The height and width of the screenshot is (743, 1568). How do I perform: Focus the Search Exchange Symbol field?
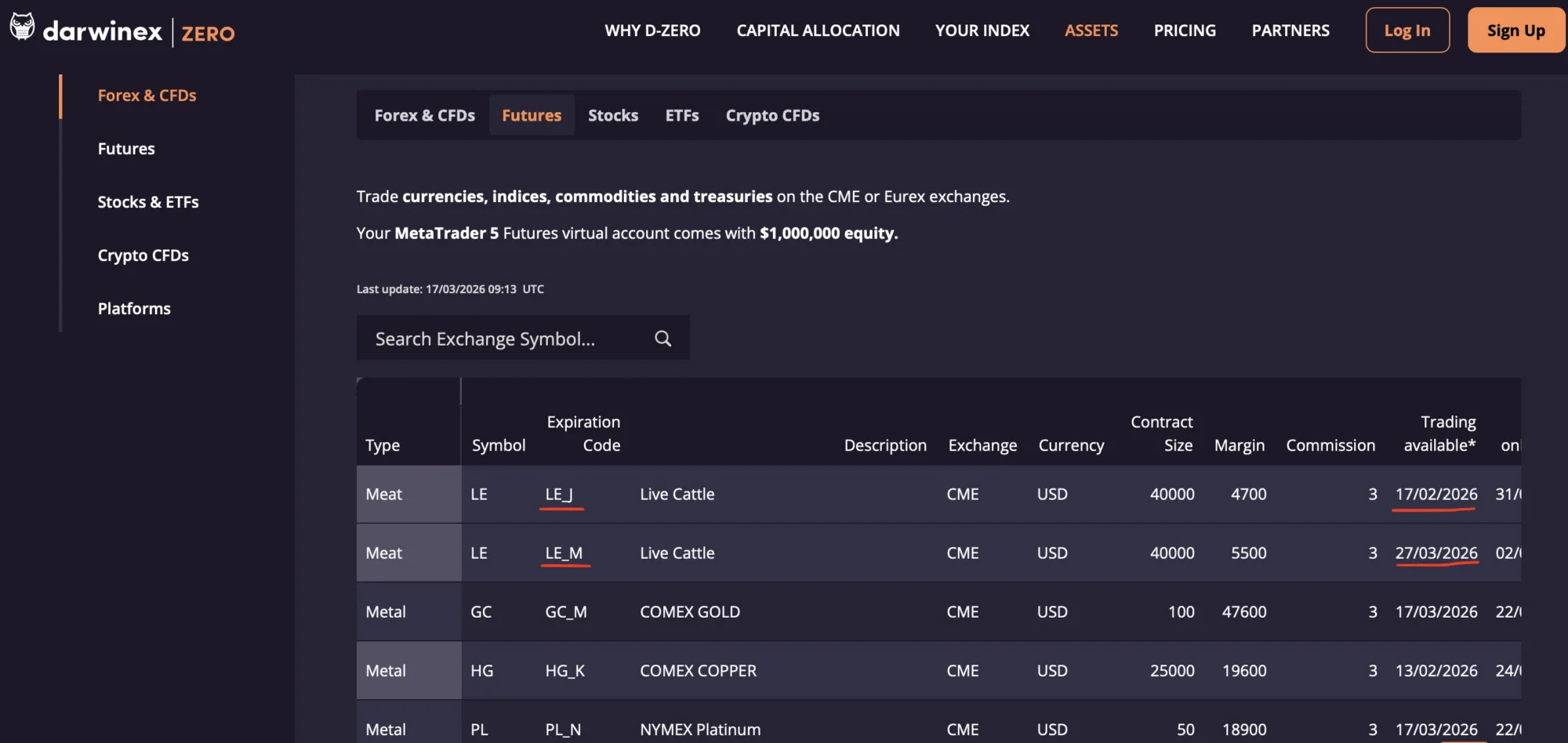pyautogui.click(x=502, y=339)
